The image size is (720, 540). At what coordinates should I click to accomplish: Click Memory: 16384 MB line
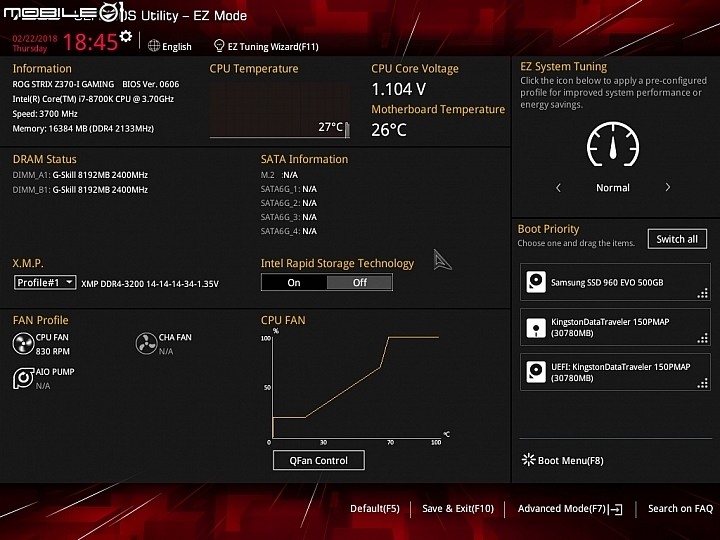coord(83,129)
